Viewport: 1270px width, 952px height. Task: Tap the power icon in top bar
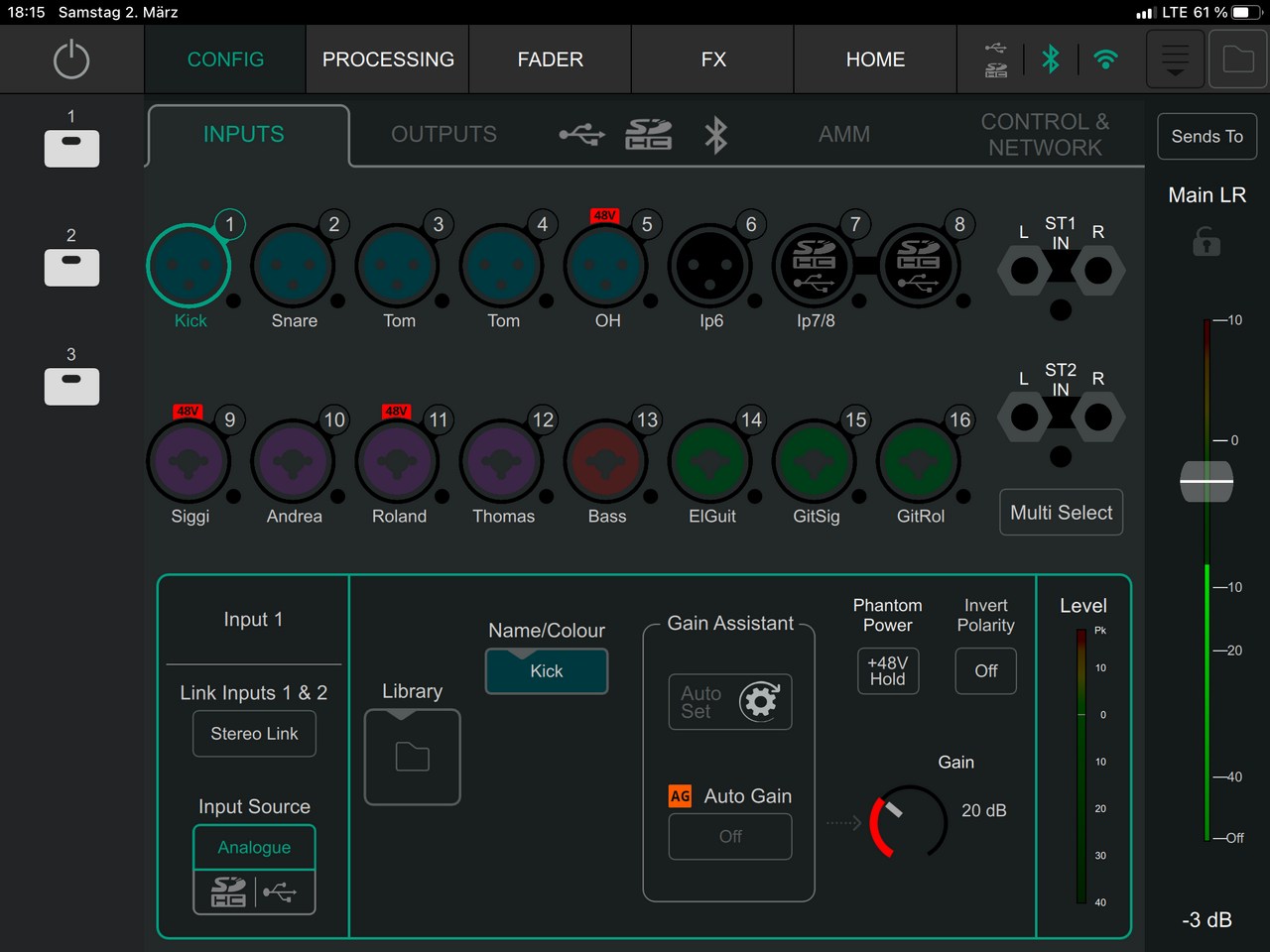pos(71,59)
